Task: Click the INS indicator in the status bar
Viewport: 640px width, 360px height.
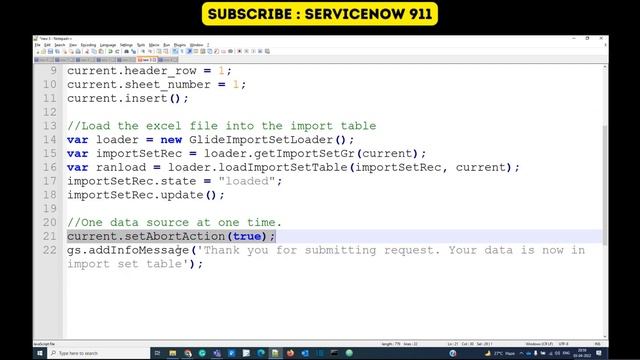Action: 598,344
